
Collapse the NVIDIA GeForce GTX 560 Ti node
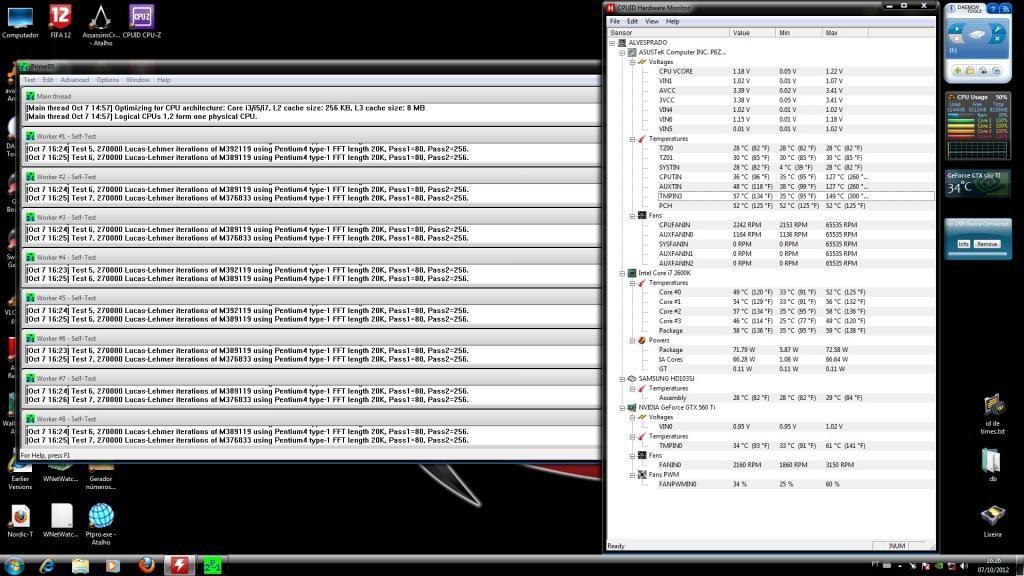coord(622,408)
